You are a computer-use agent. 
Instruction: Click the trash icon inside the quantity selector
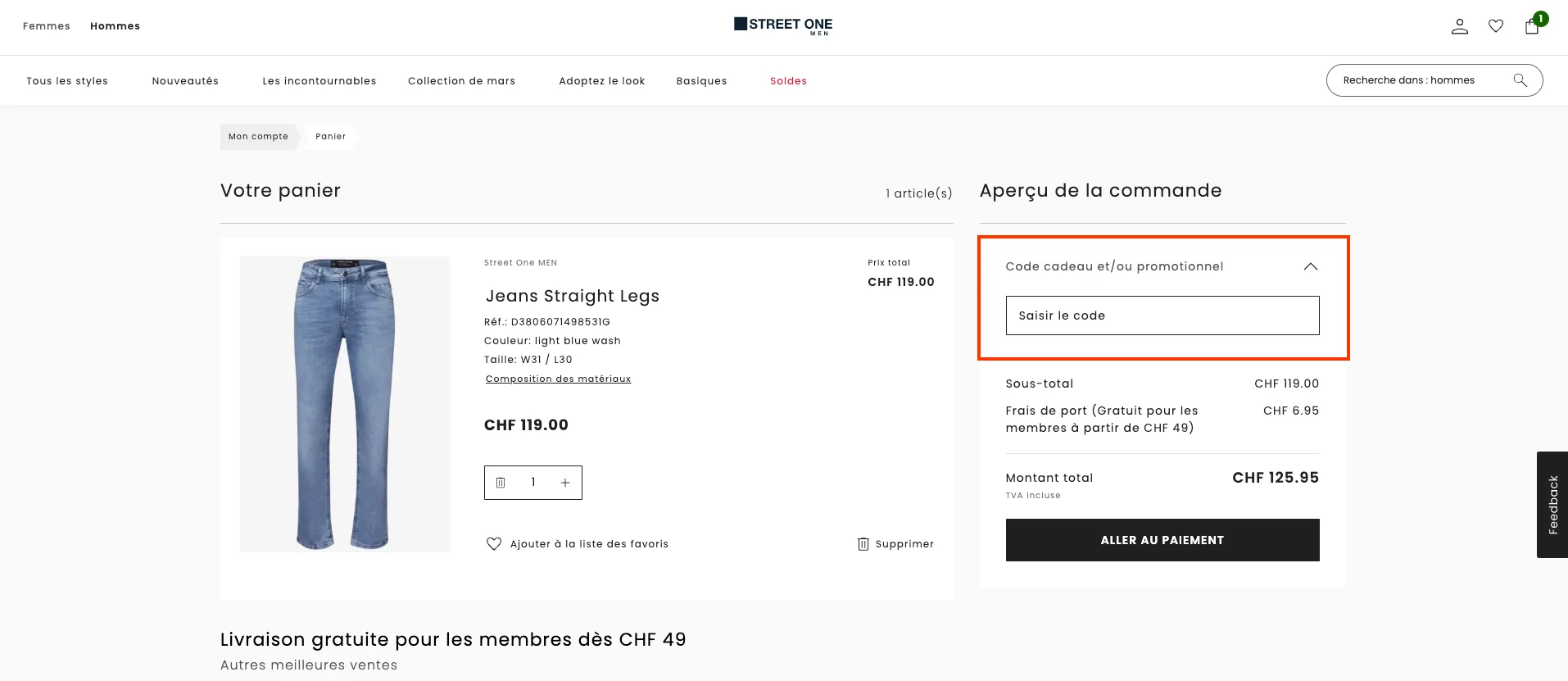501,482
